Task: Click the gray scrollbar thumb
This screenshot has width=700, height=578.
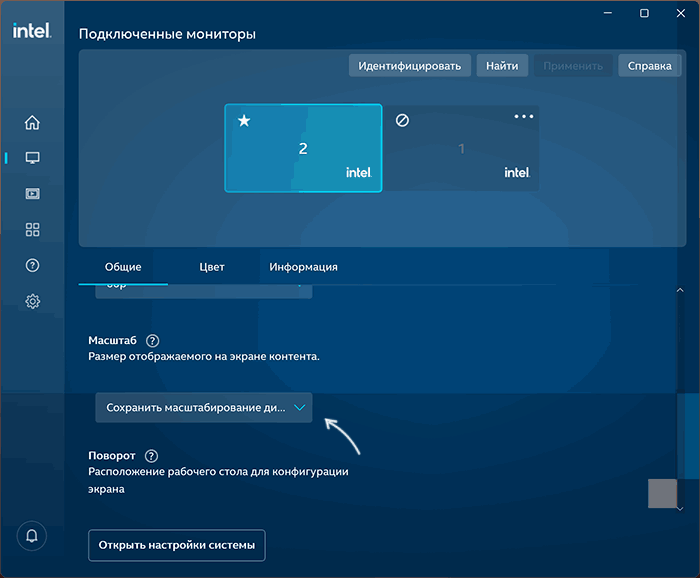Action: pos(662,493)
